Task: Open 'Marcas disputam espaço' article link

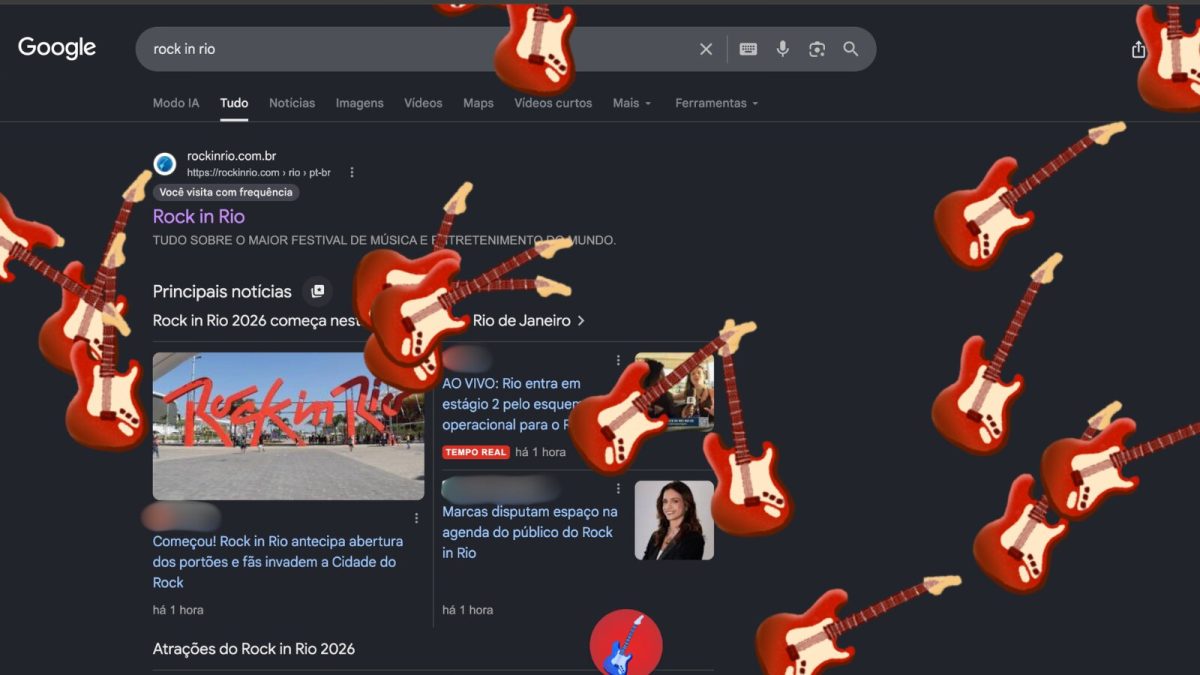Action: [x=530, y=532]
